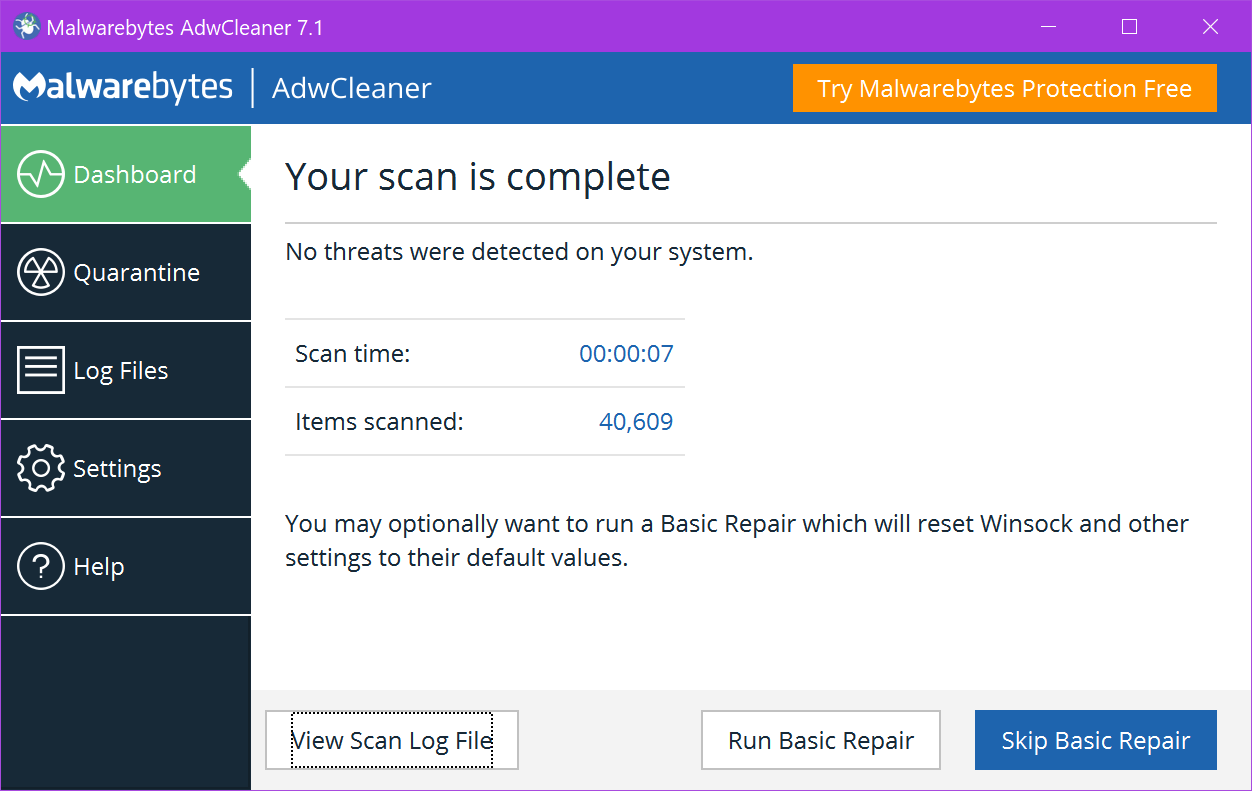The width and height of the screenshot is (1252, 791).
Task: Click the AdwCleaner header text
Action: point(352,88)
